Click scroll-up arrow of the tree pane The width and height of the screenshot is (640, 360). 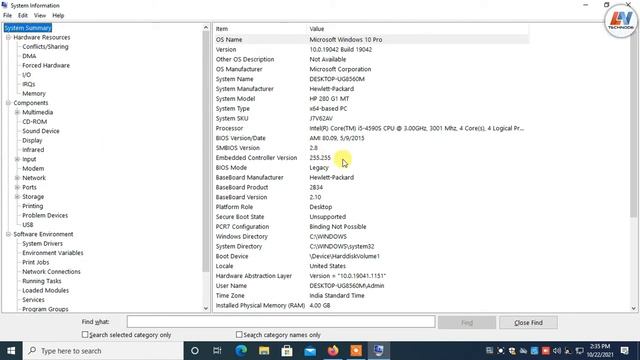pyautogui.click(x=206, y=28)
